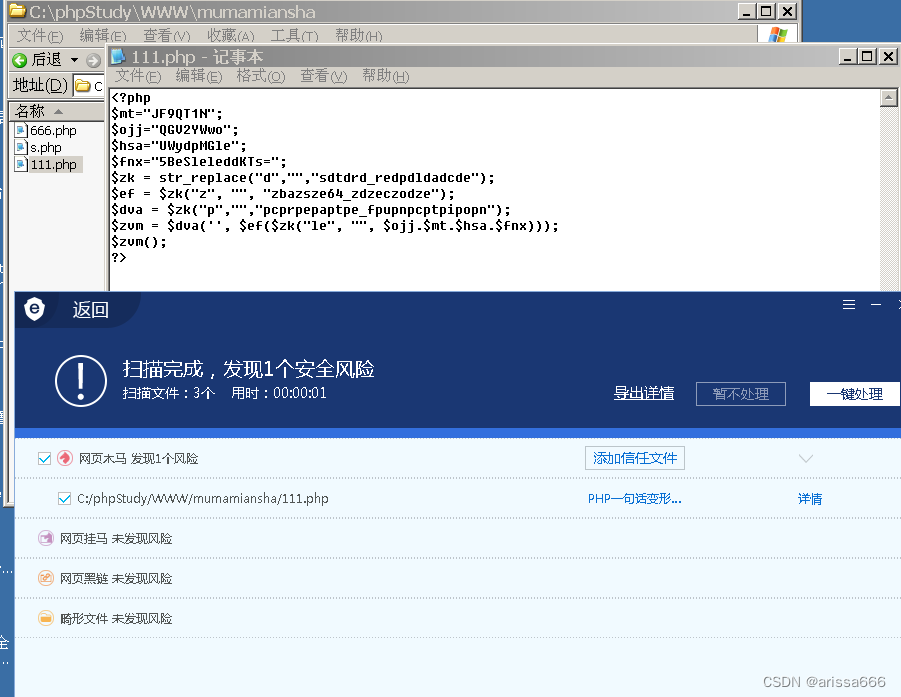Viewport: 901px width, 697px height.
Task: Select the C:/phpStudy/WWW/mumamiansha/111.php path text
Action: click(x=203, y=498)
